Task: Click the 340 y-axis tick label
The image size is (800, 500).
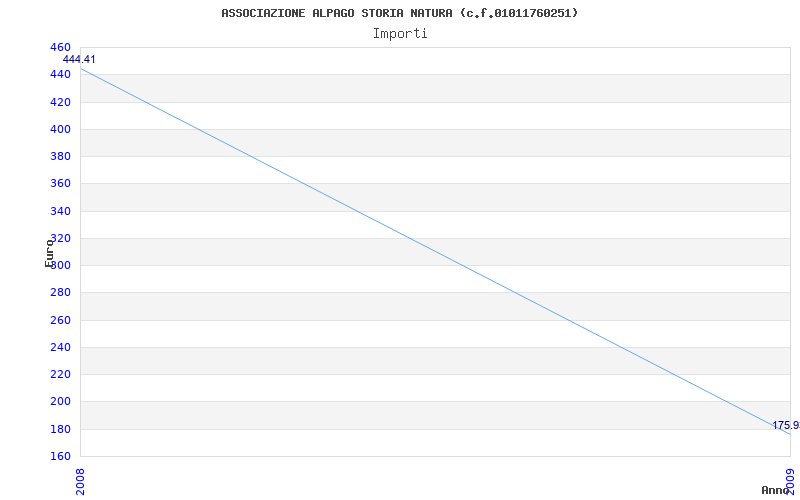Action: [x=60, y=211]
